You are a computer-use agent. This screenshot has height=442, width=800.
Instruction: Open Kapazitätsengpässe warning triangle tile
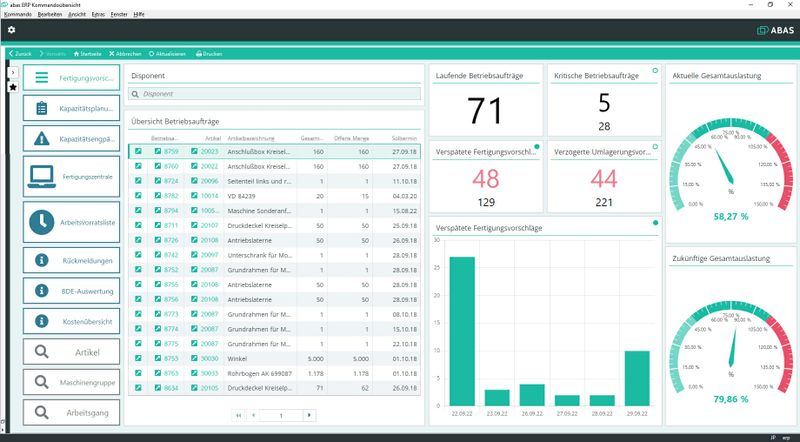click(x=71, y=138)
